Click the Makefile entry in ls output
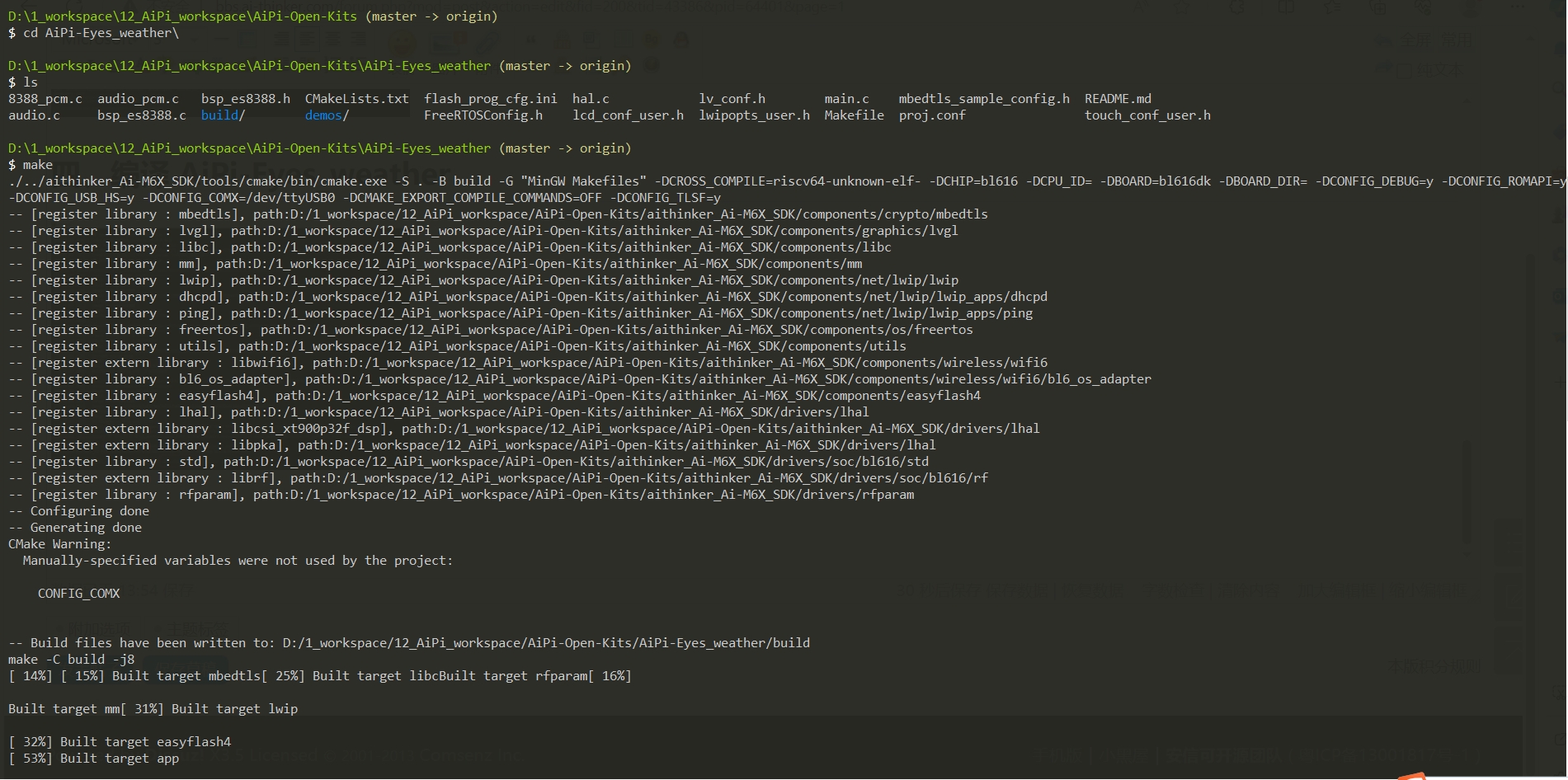Screen dimensions: 1568x780 pos(855,115)
